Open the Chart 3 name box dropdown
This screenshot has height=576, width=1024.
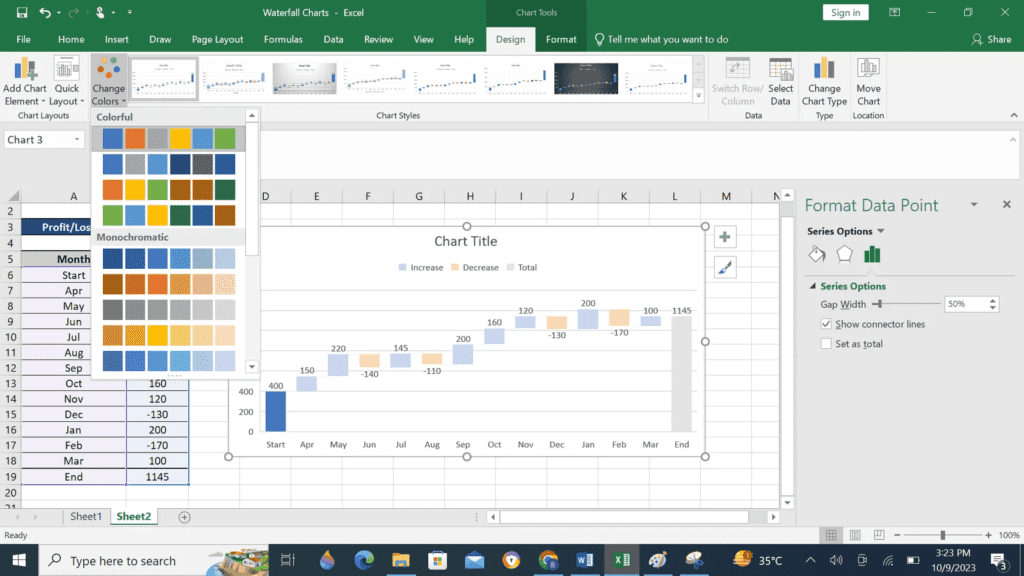[x=77, y=139]
